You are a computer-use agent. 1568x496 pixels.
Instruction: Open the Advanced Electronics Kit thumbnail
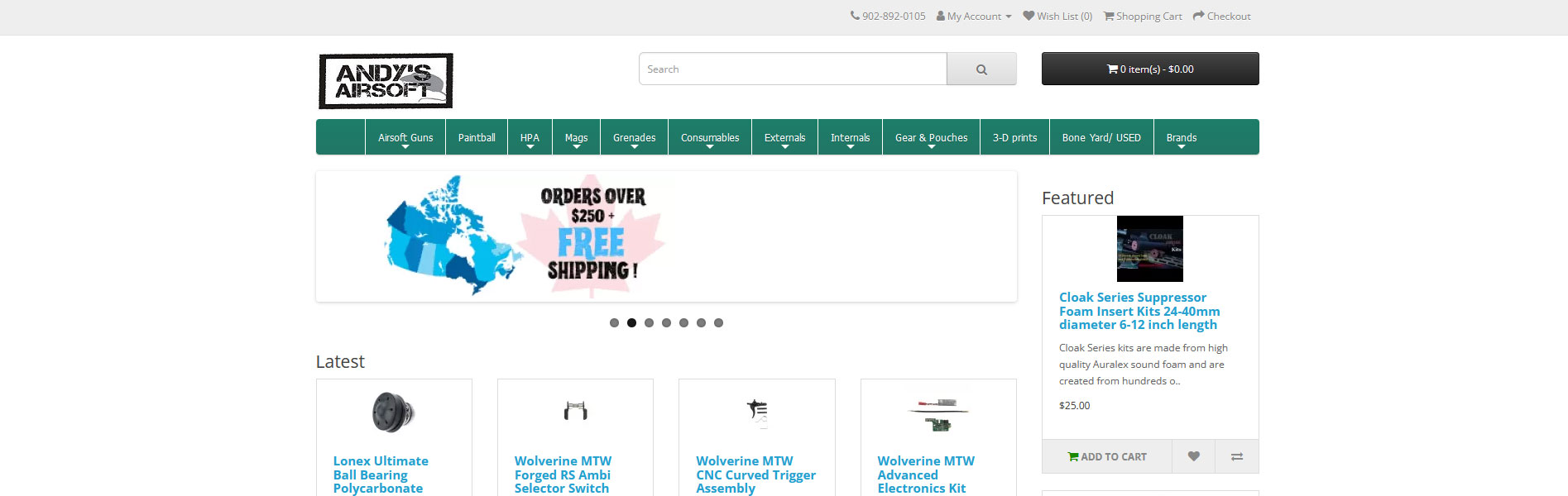click(938, 413)
